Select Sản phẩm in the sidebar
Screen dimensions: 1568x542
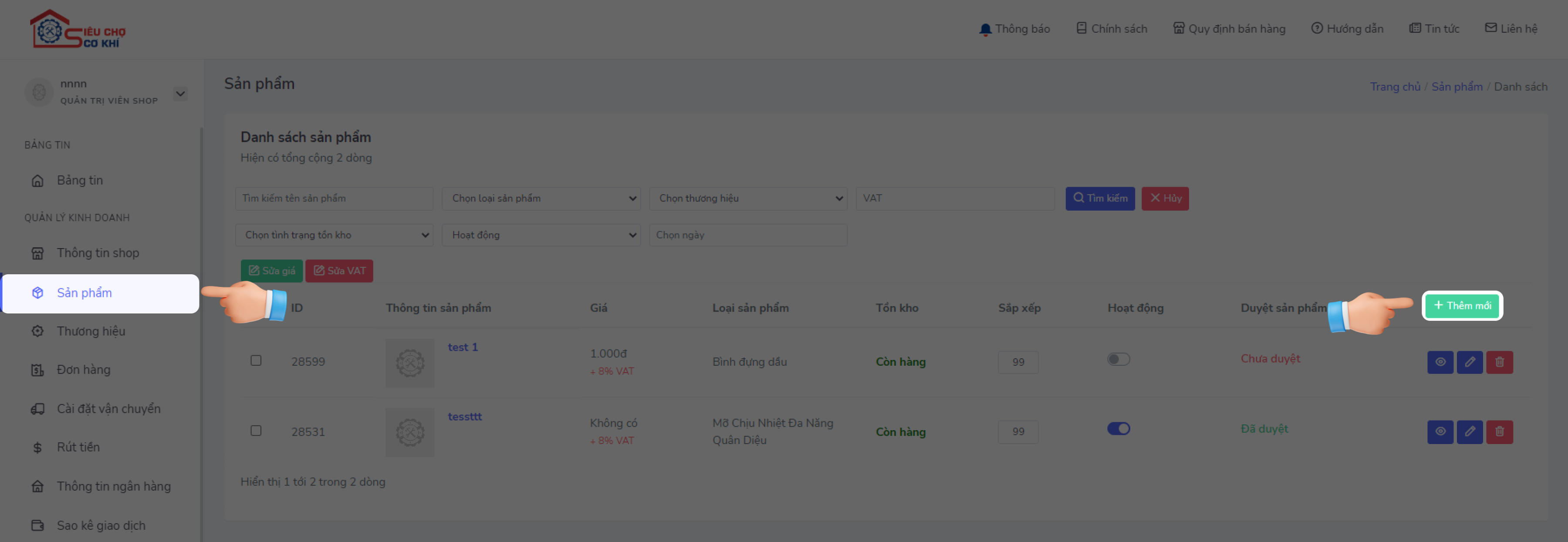point(101,293)
